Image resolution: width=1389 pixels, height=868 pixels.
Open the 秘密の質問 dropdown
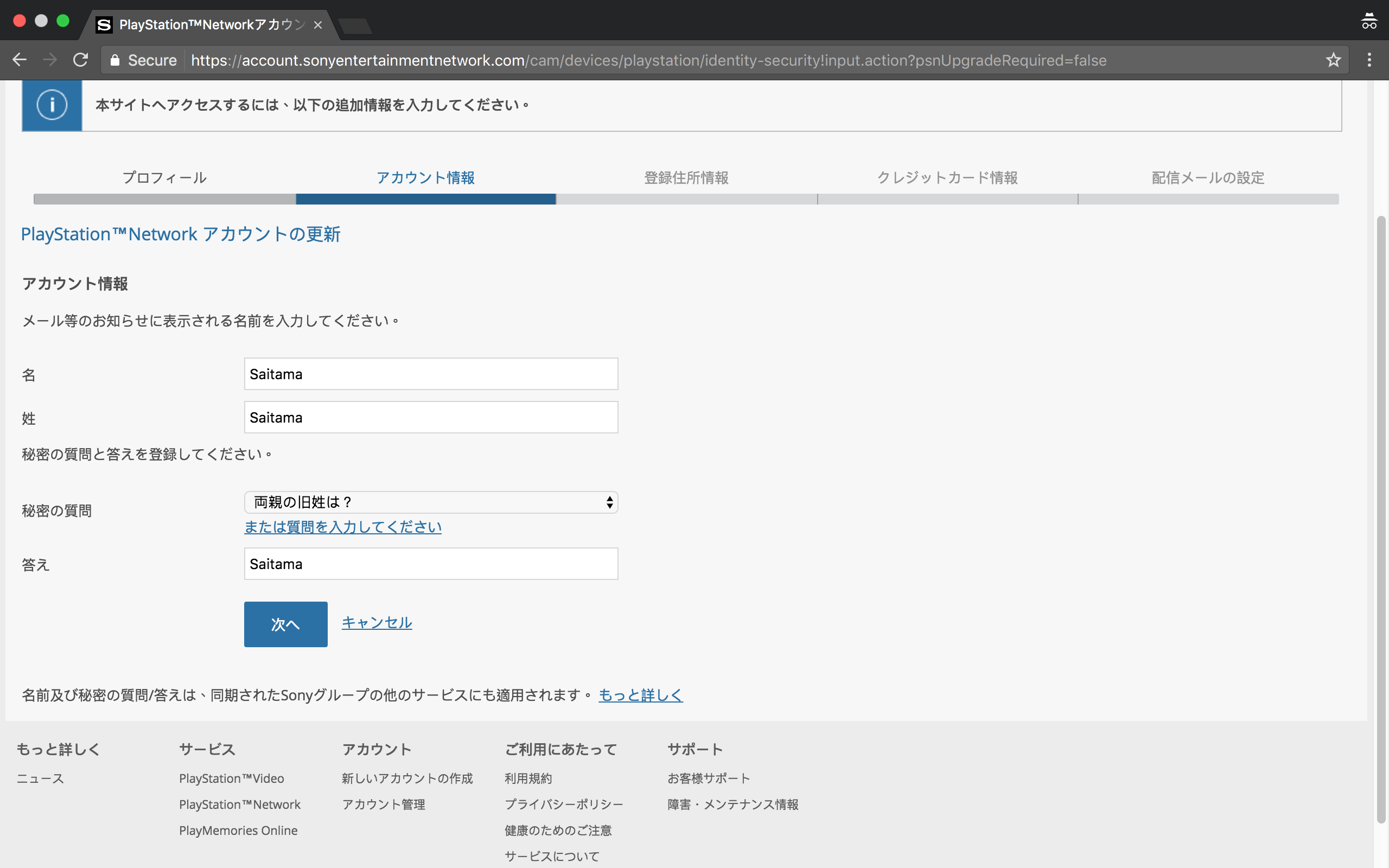point(431,502)
